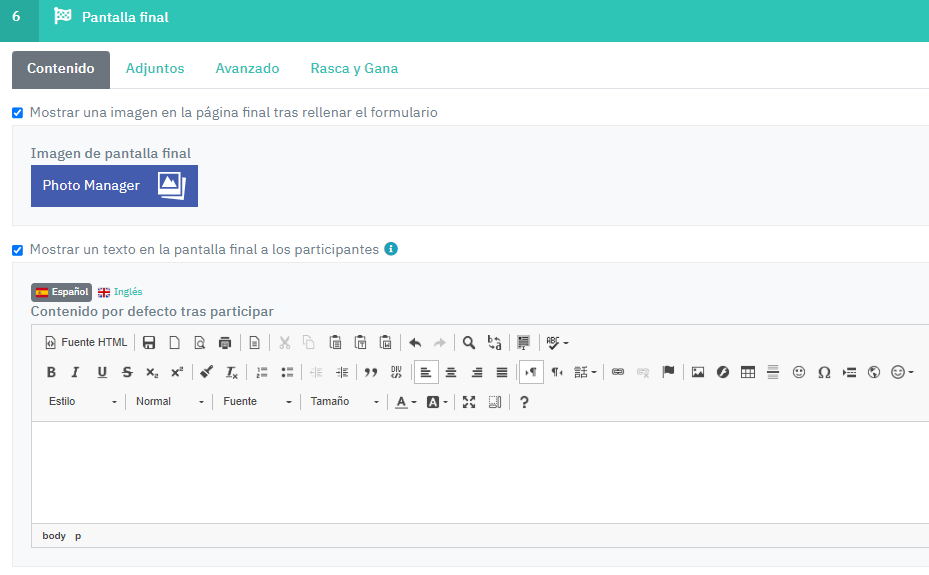Click the Insert Image icon

point(698,372)
